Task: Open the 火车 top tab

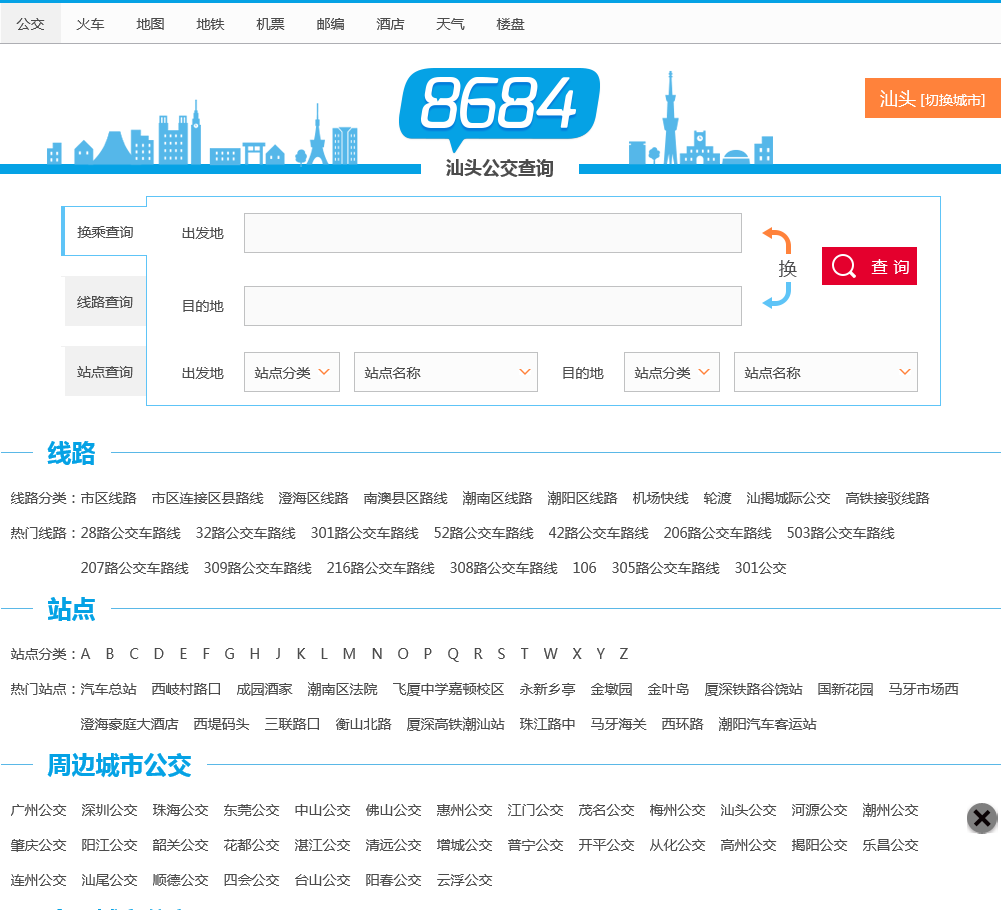Action: (x=90, y=24)
